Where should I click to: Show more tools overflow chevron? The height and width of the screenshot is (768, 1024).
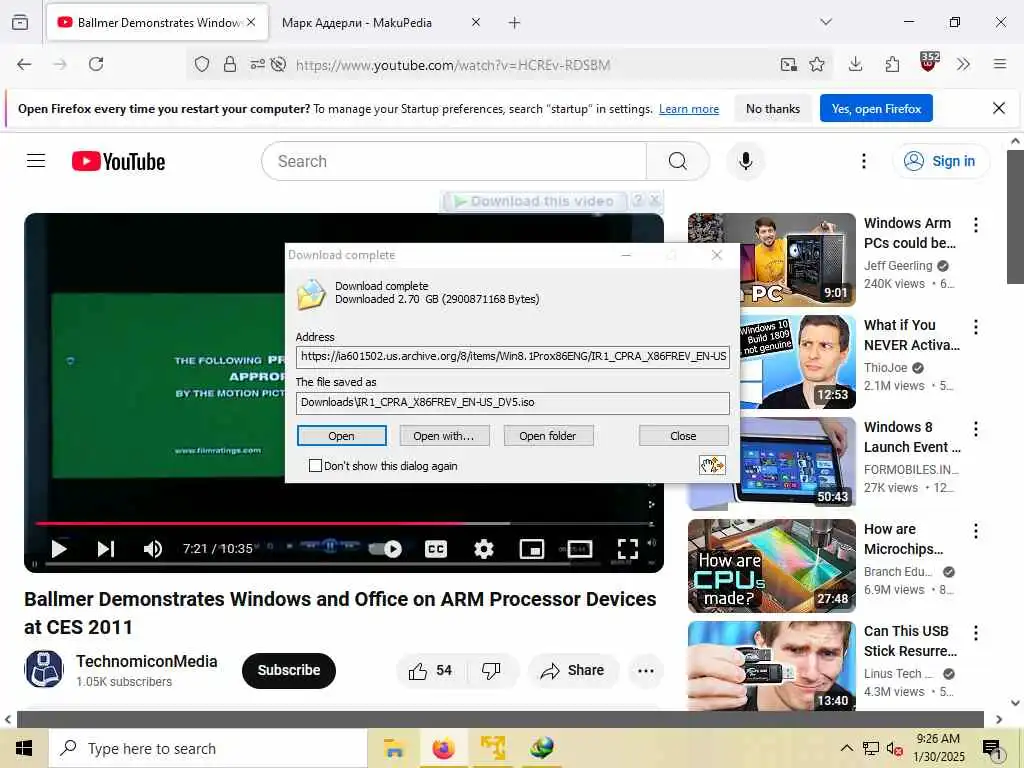963,64
